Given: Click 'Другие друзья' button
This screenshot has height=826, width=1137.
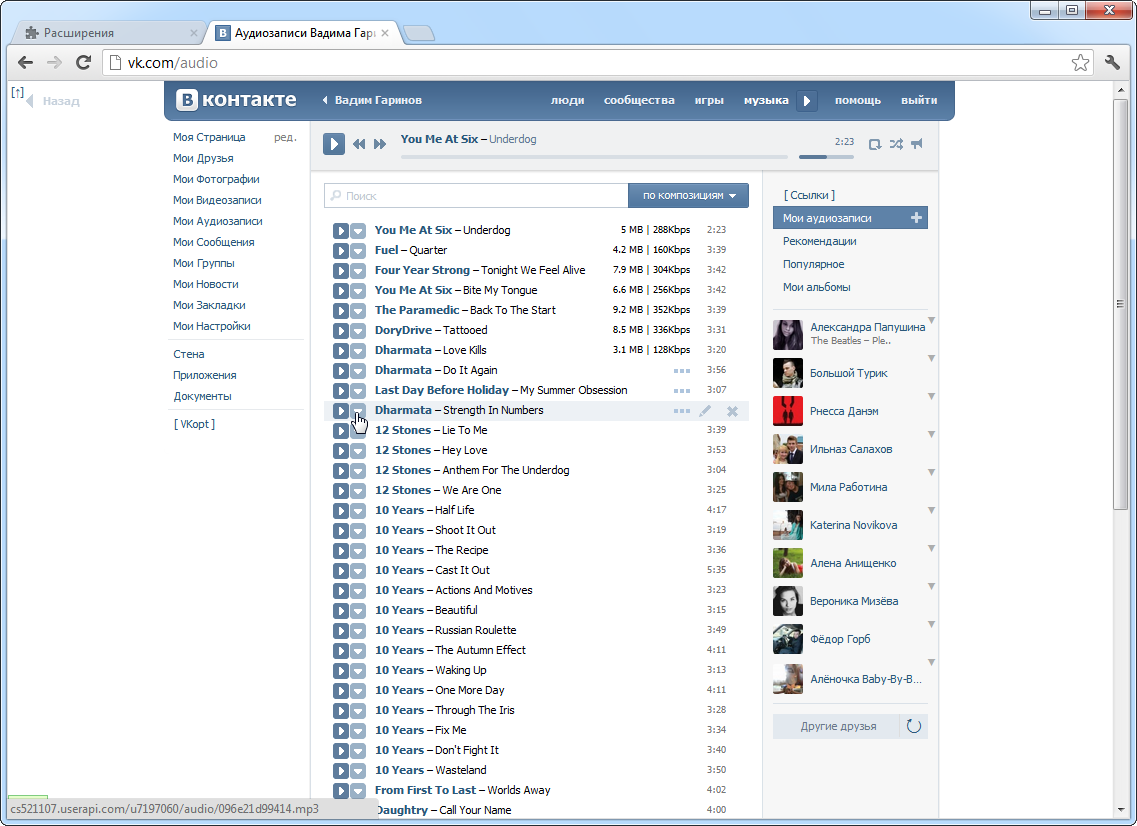Looking at the screenshot, I should pyautogui.click(x=838, y=726).
